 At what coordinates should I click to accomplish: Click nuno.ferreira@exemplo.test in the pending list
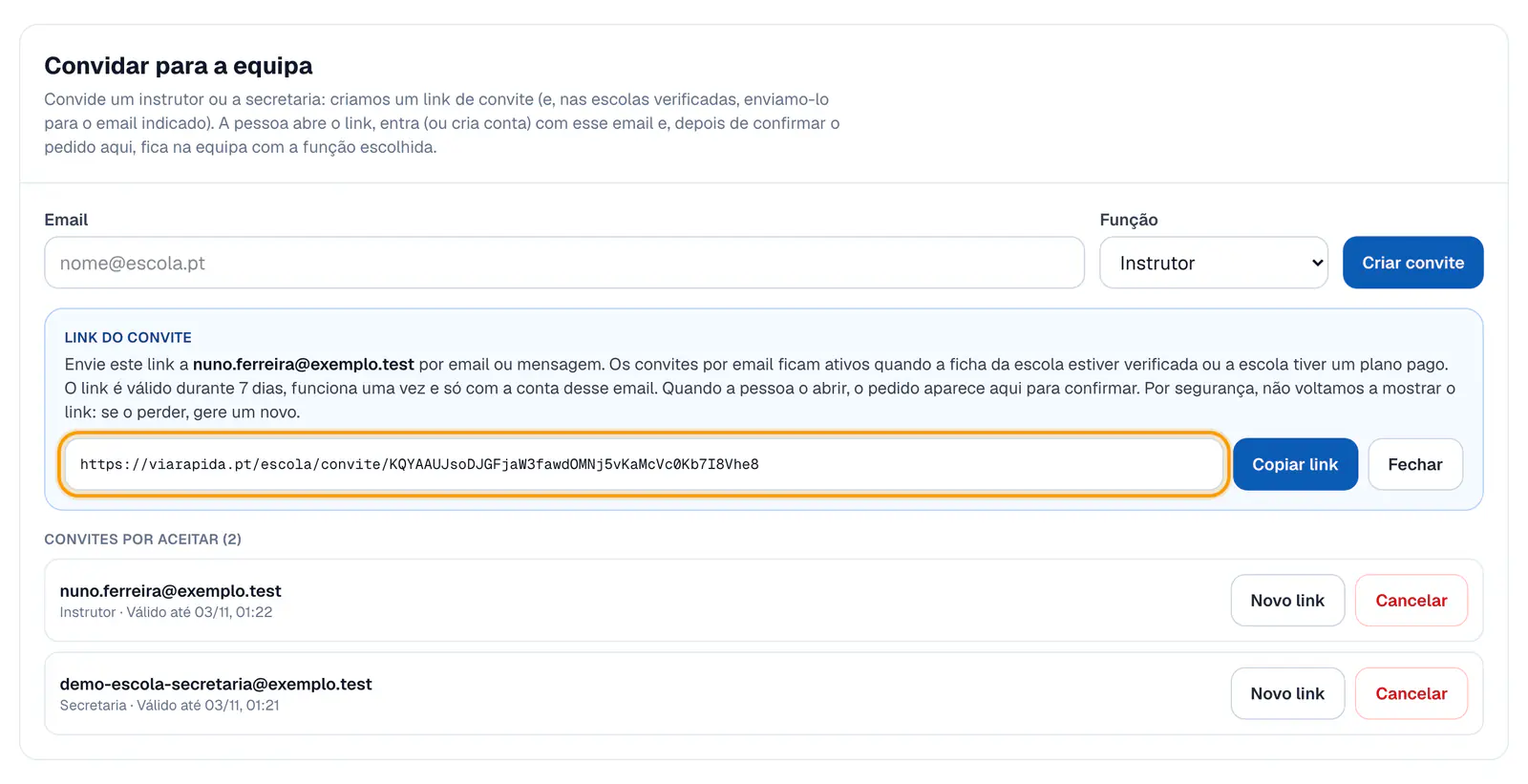[170, 591]
